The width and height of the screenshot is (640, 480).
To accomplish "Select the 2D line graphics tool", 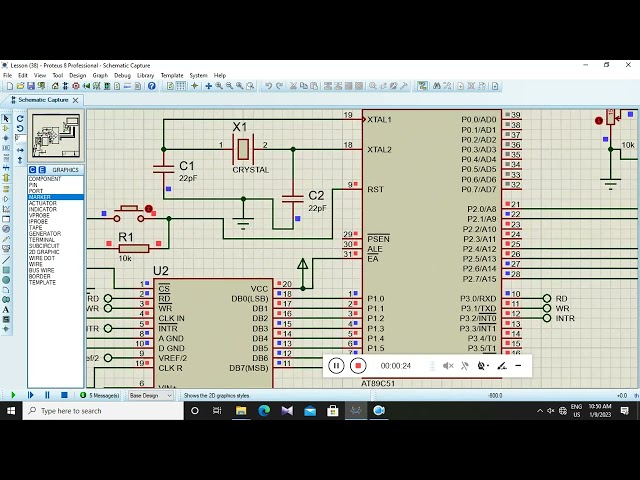I will coord(6,260).
